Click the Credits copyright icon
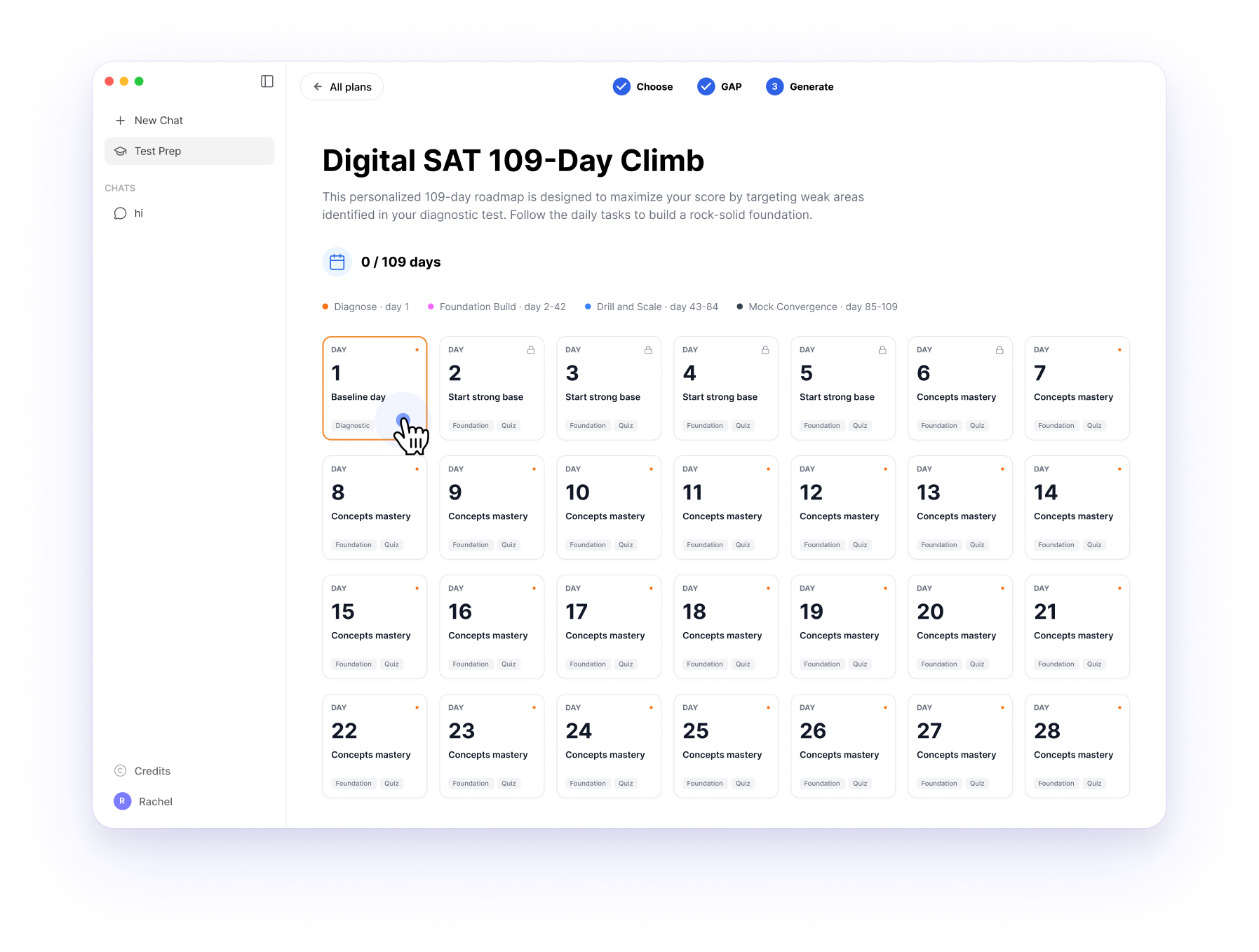Viewport: 1259px width, 952px height. point(120,770)
